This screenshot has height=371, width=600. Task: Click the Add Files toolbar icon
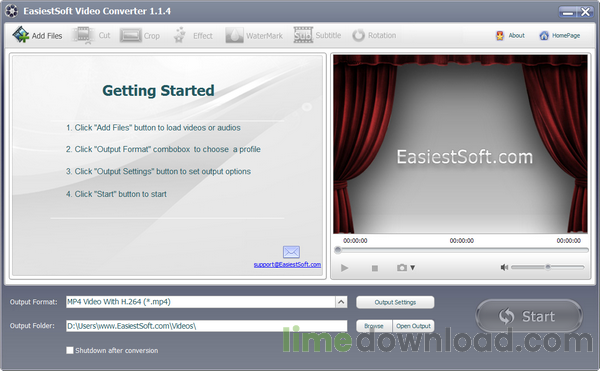pyautogui.click(x=21, y=35)
